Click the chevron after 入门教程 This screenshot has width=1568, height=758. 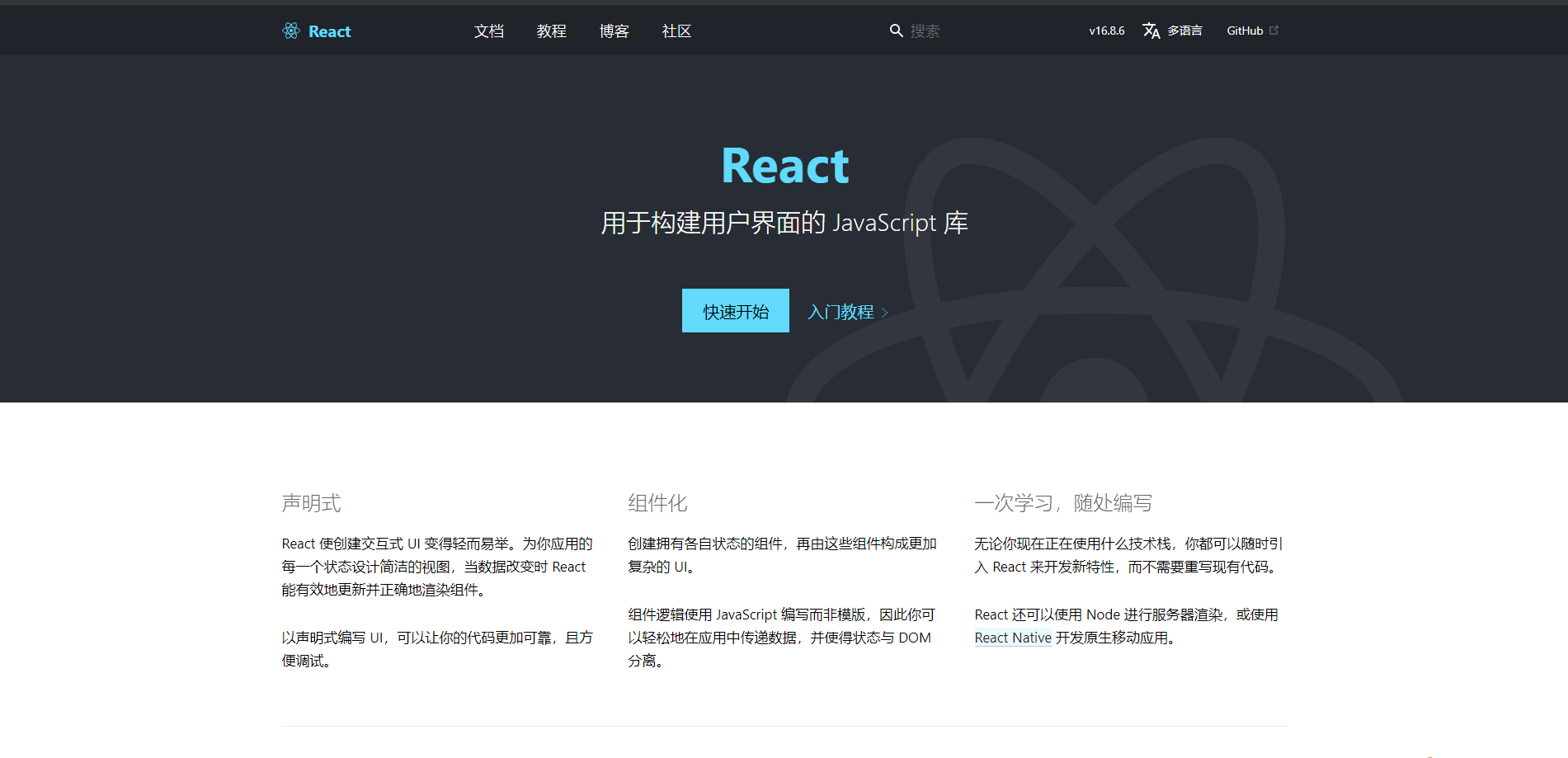884,313
